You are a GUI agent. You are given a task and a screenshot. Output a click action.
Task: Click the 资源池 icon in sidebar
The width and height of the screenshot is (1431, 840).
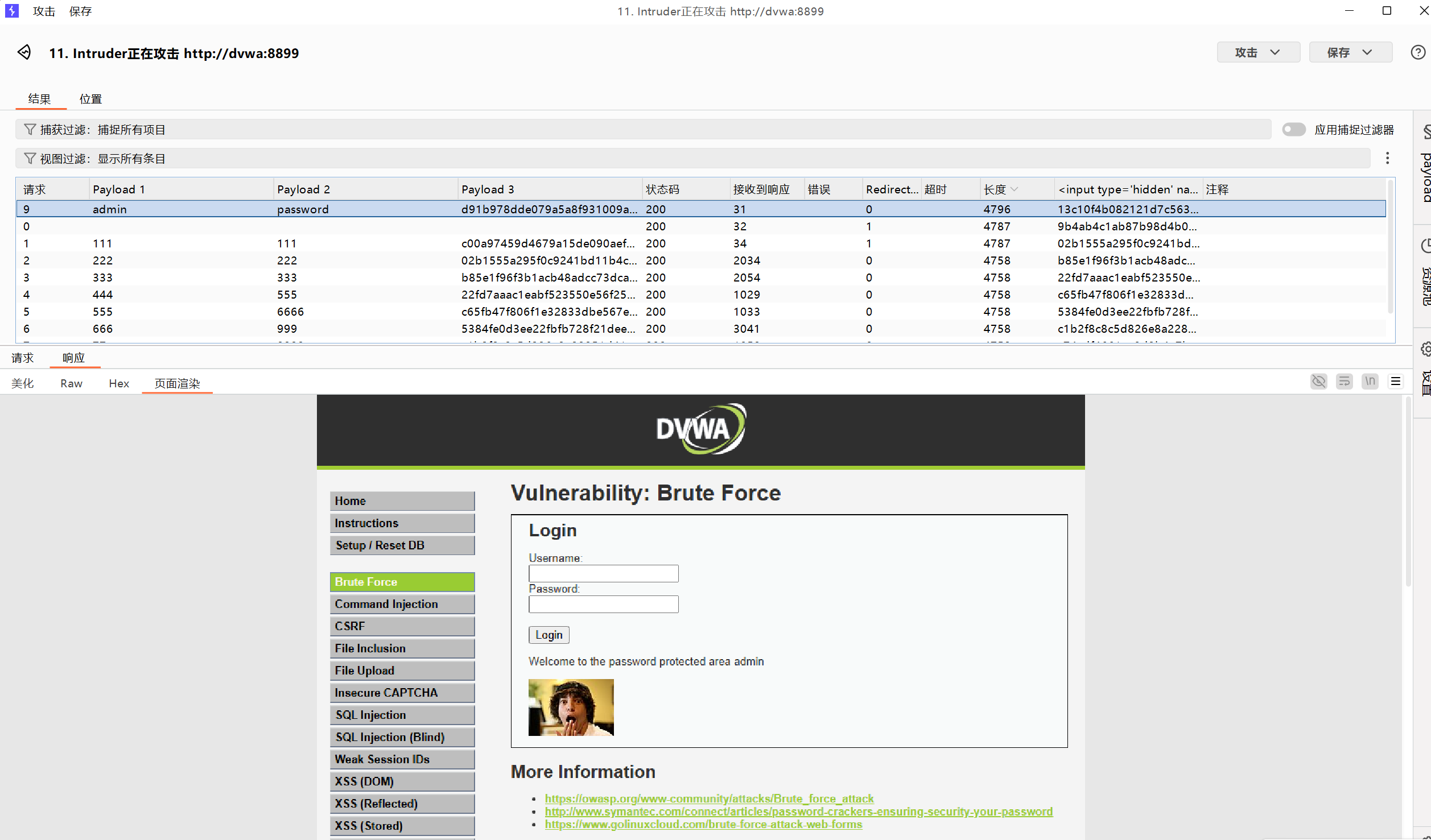[x=1425, y=246]
